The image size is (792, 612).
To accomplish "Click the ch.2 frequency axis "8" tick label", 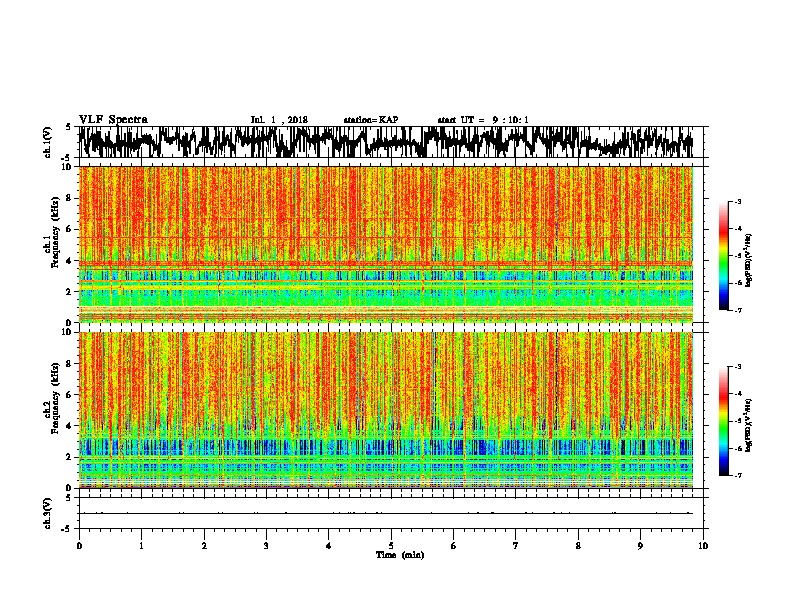I will [x=70, y=364].
